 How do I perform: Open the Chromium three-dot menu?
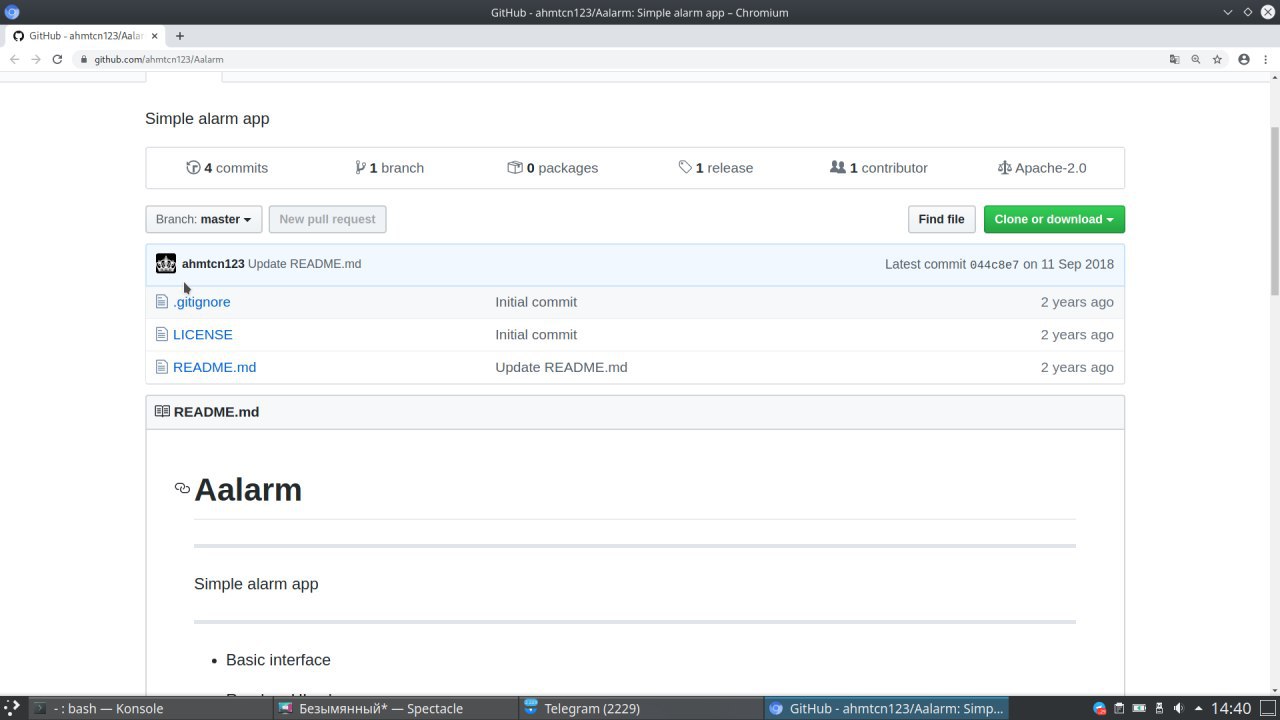coord(1265,59)
